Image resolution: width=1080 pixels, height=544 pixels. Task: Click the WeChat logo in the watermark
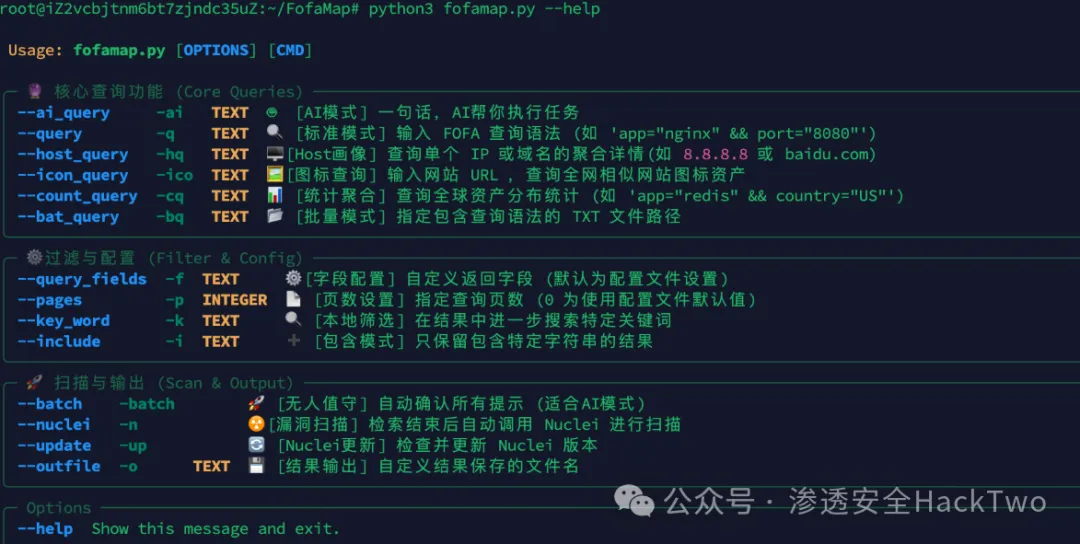pos(635,500)
